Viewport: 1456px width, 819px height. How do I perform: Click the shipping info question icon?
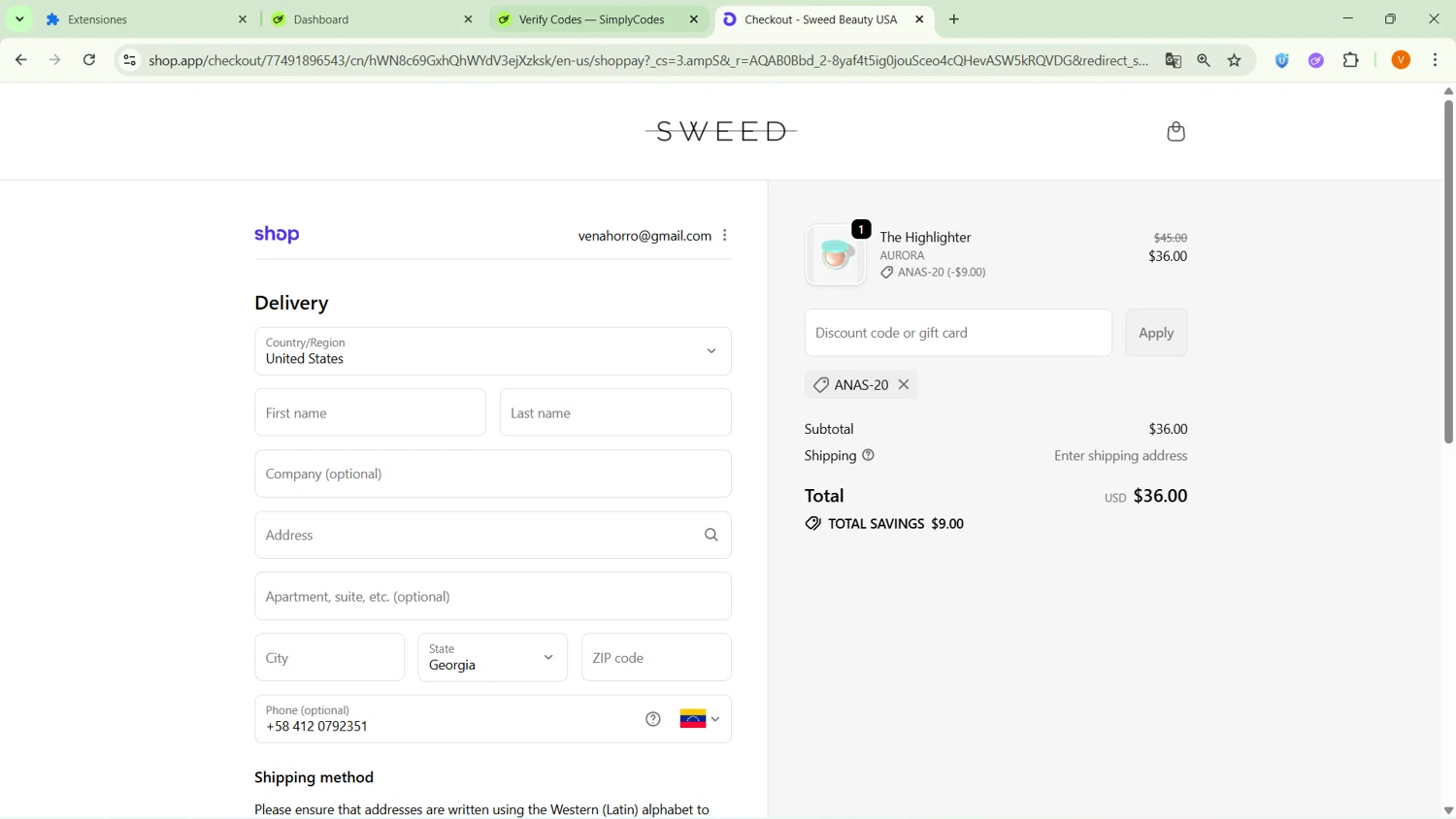click(869, 455)
